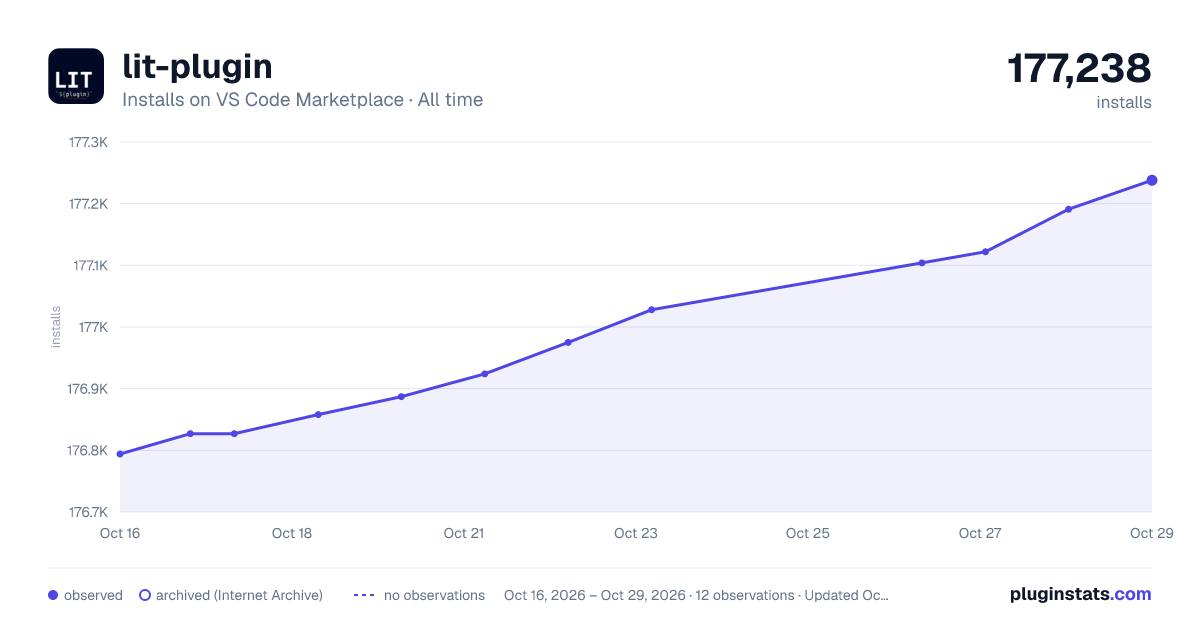Click the 176.8K y-axis label

pyautogui.click(x=88, y=451)
